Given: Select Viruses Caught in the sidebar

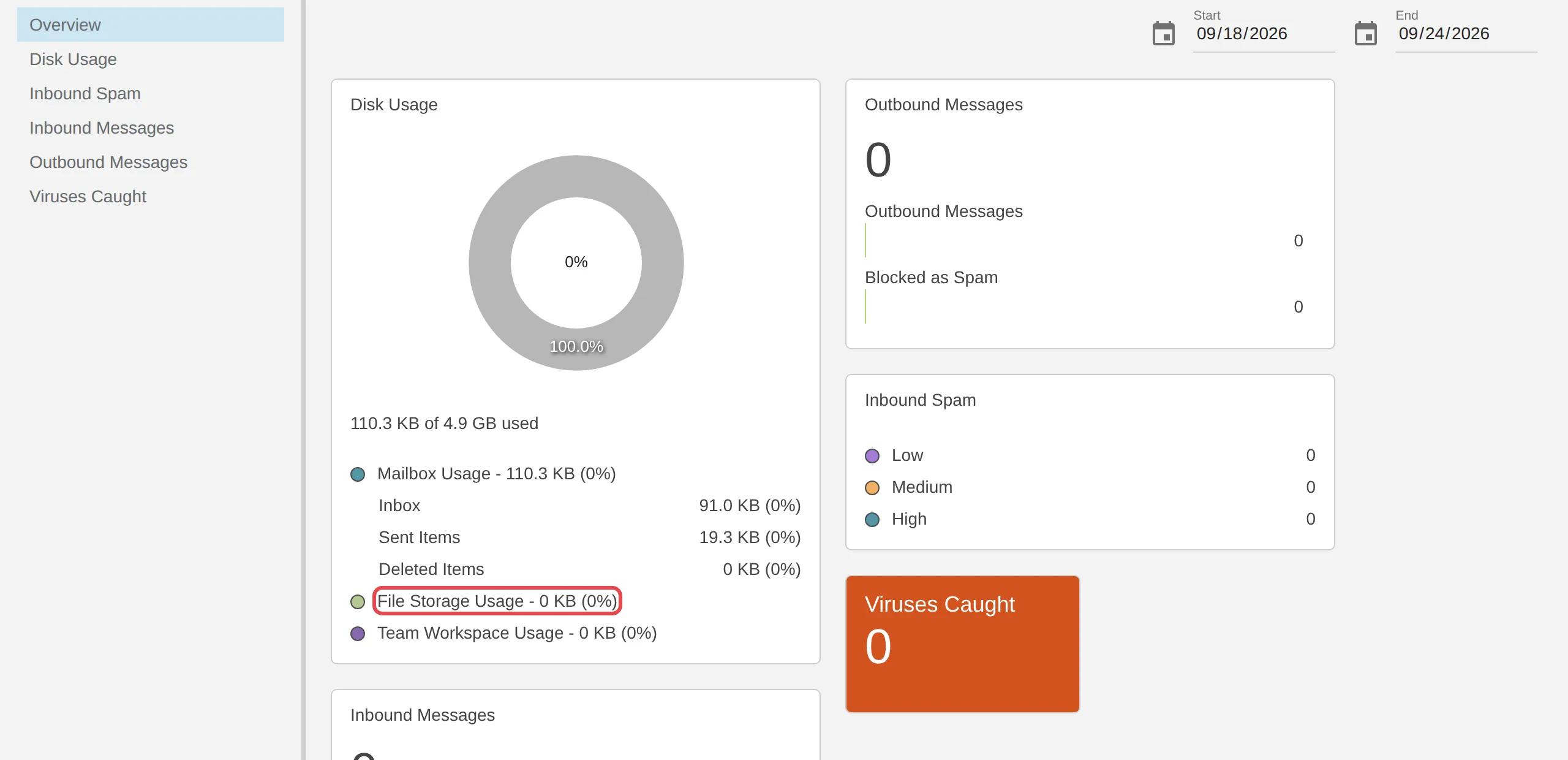Looking at the screenshot, I should (151, 196).
